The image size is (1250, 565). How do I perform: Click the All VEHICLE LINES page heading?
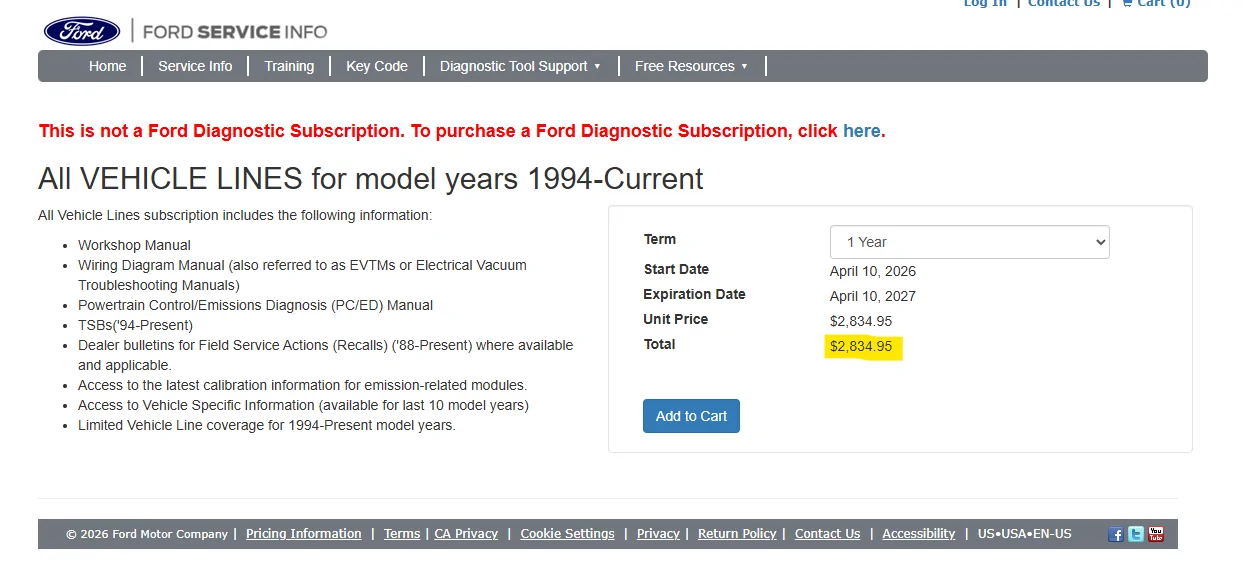coord(371,179)
